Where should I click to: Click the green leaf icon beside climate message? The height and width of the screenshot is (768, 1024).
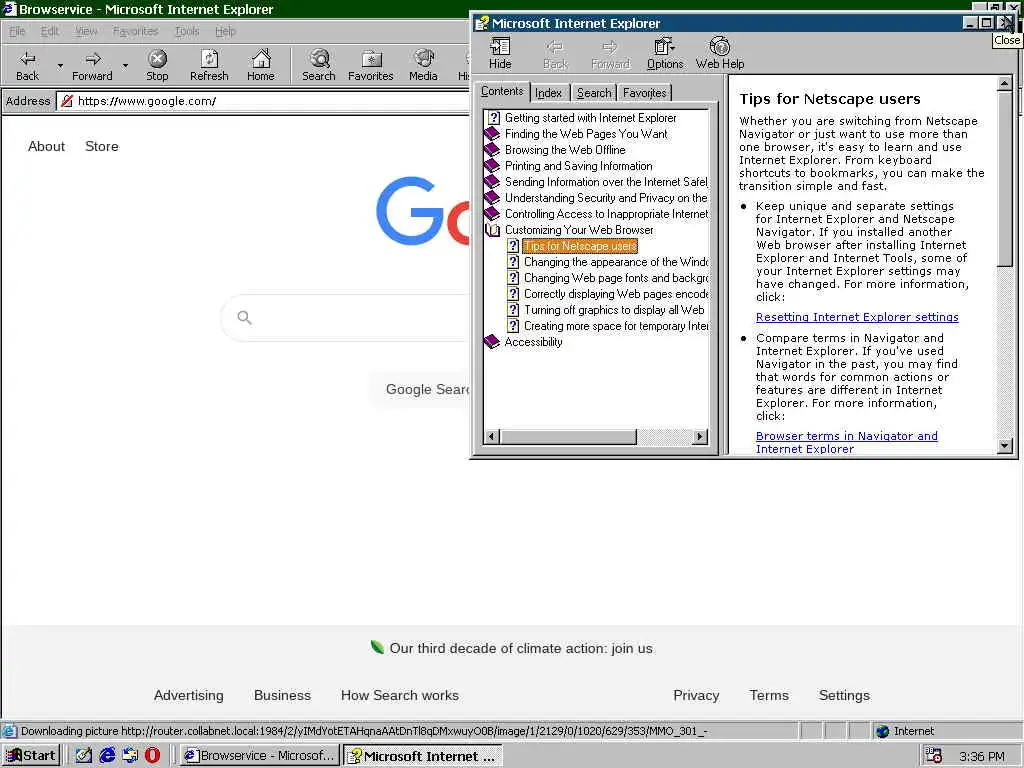click(x=377, y=647)
